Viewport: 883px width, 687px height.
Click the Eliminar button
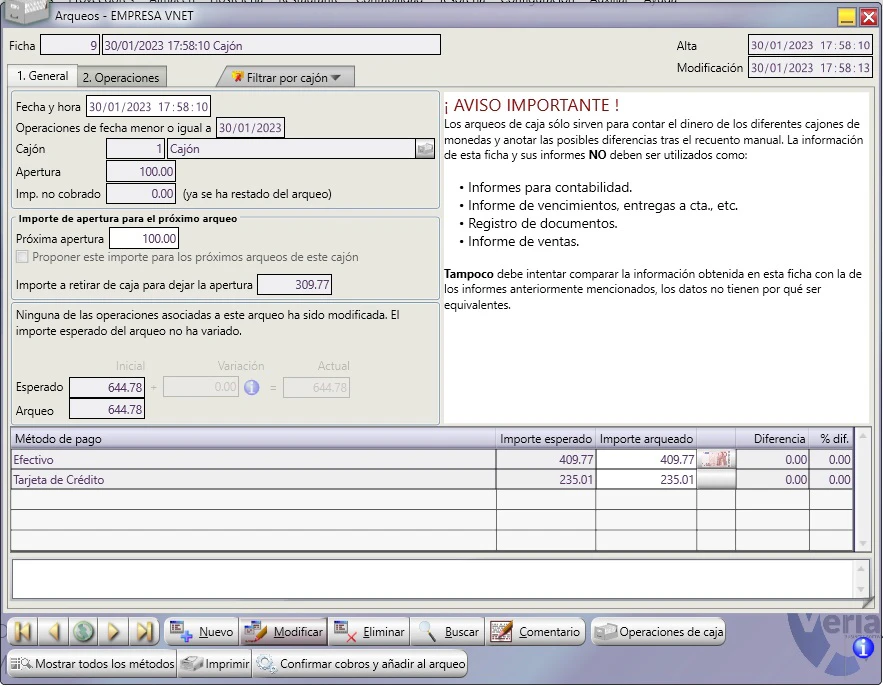[369, 632]
